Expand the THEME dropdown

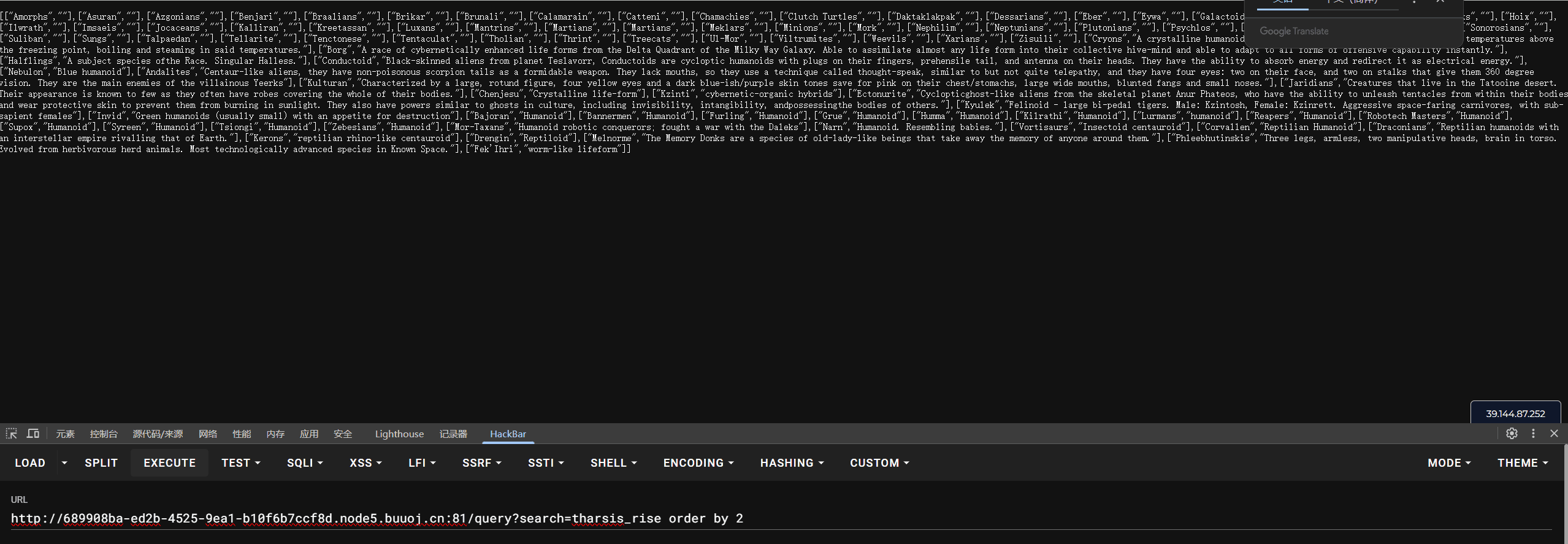[x=1523, y=463]
